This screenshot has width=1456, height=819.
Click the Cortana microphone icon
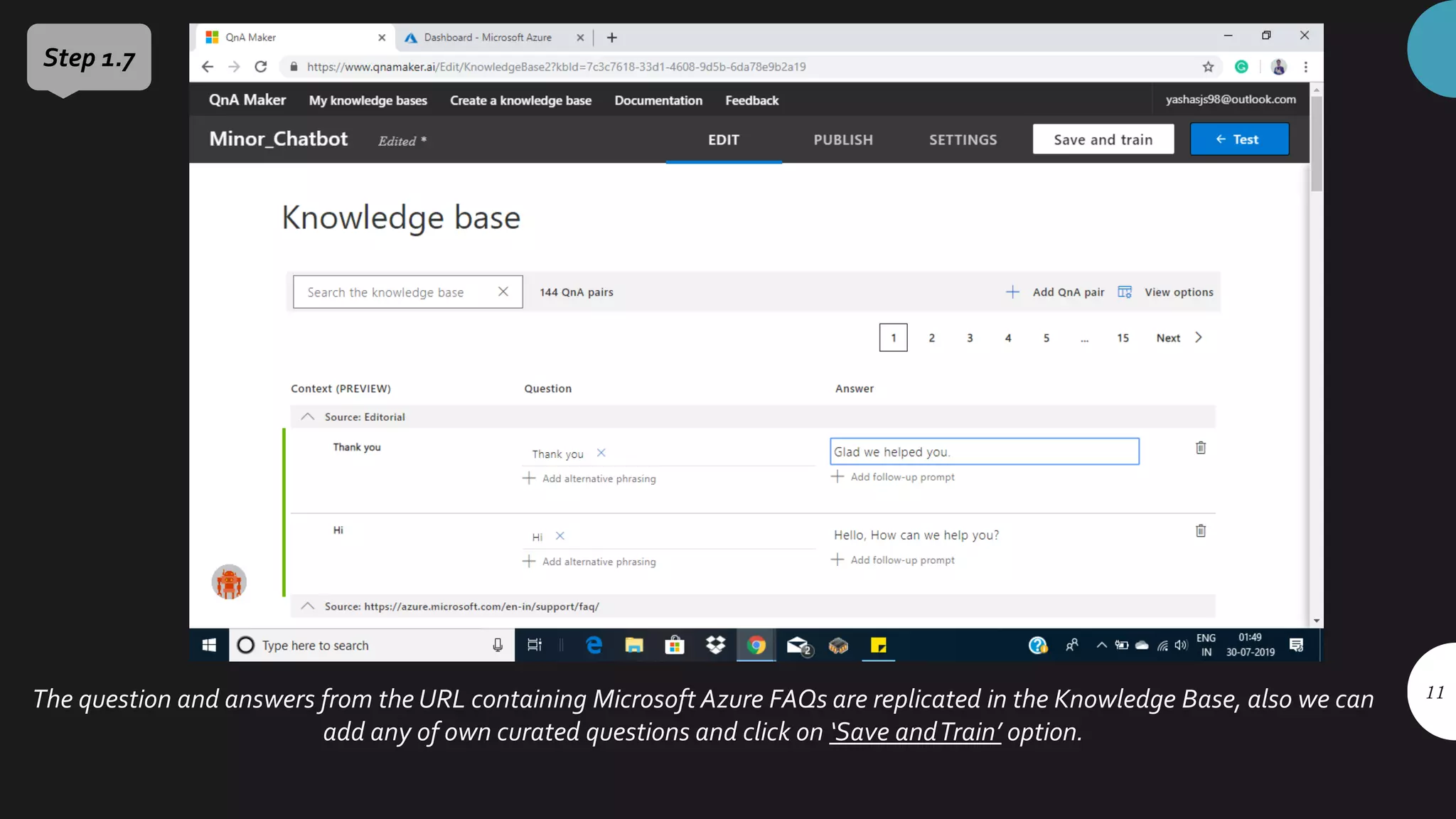[498, 645]
